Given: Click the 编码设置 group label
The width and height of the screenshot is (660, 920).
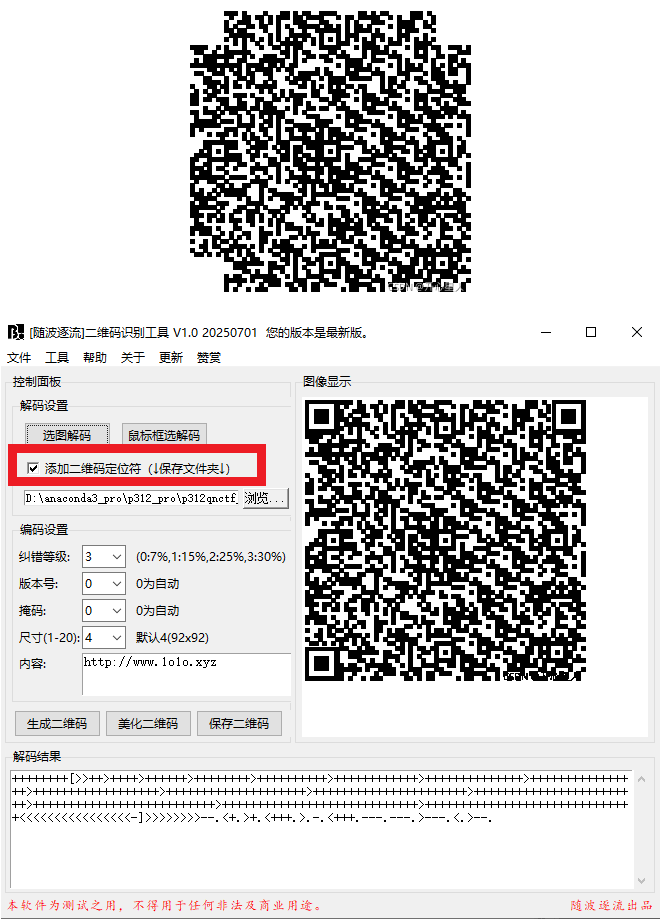Looking at the screenshot, I should [x=44, y=529].
